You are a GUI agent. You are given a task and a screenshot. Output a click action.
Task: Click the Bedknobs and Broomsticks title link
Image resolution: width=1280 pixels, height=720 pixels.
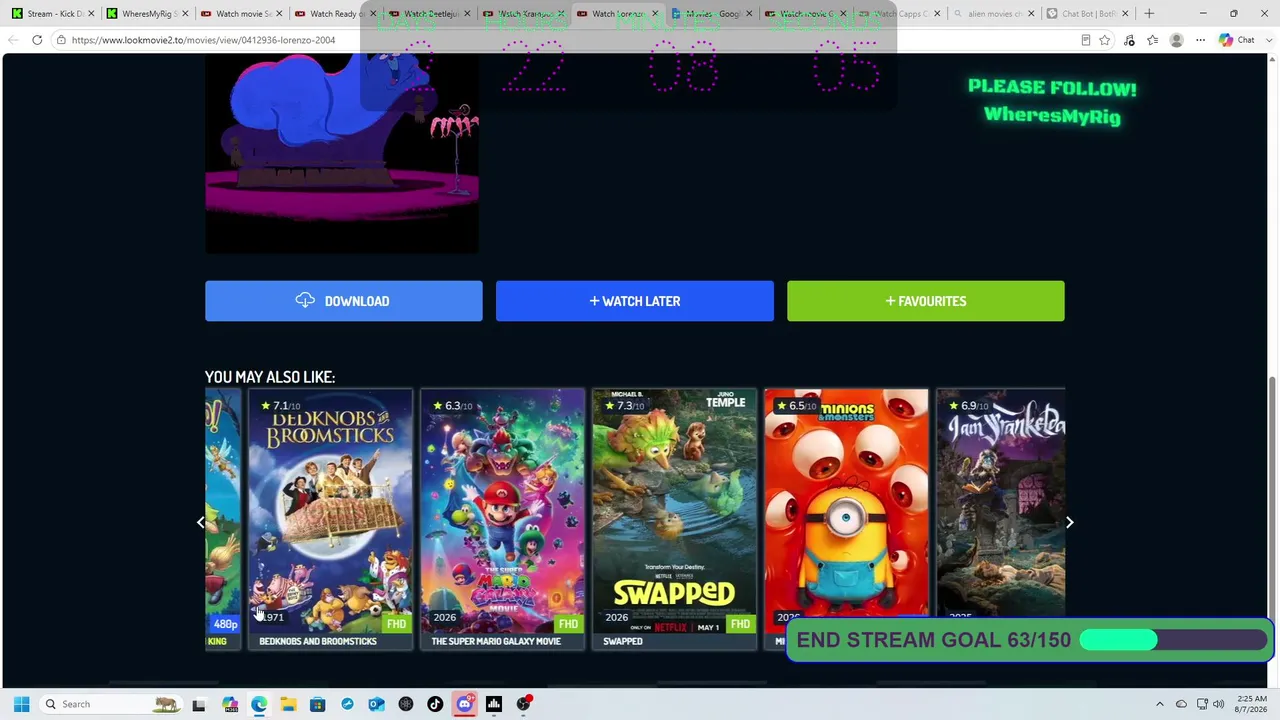point(318,641)
